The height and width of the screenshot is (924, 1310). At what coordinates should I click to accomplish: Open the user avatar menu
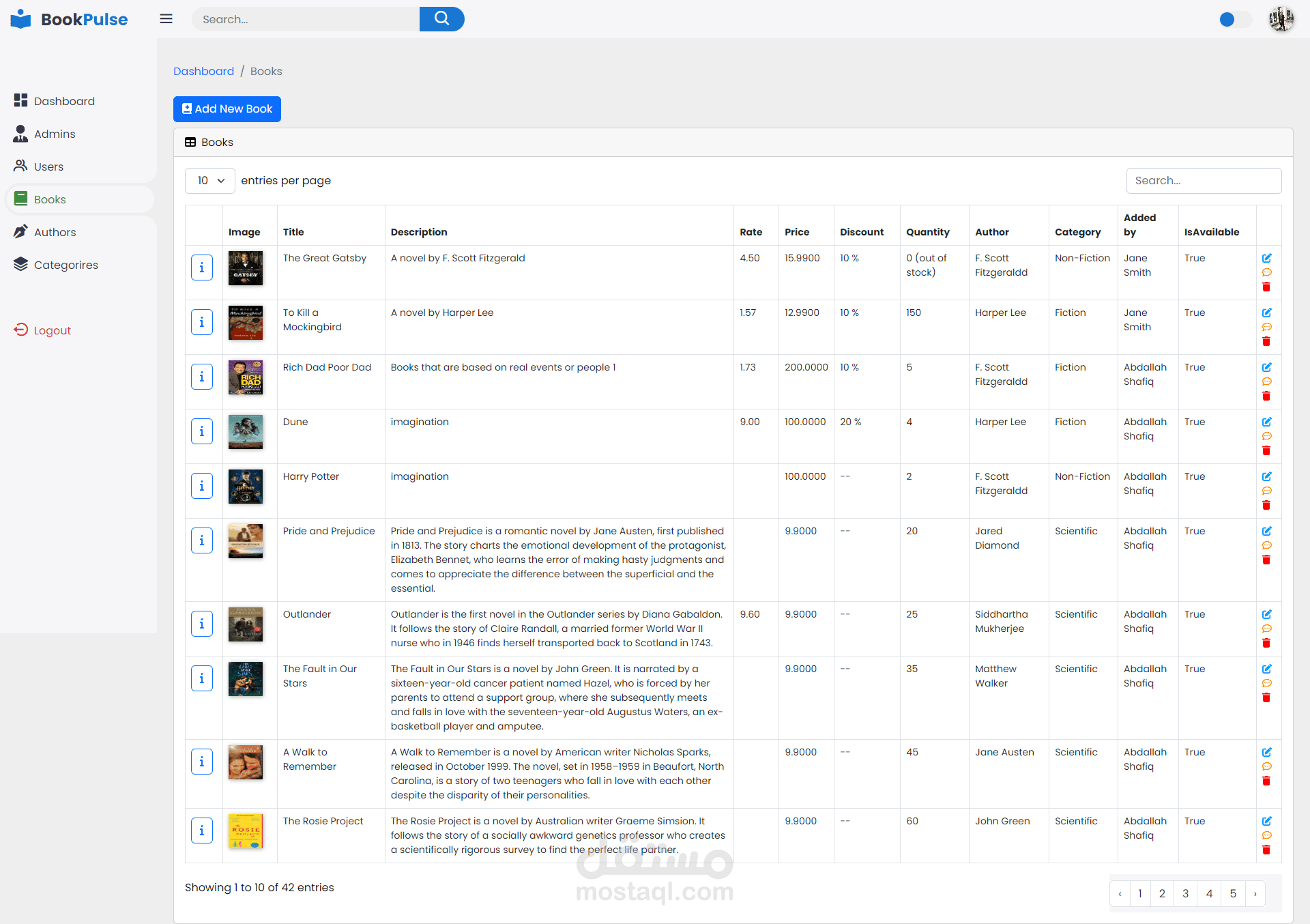[x=1281, y=19]
